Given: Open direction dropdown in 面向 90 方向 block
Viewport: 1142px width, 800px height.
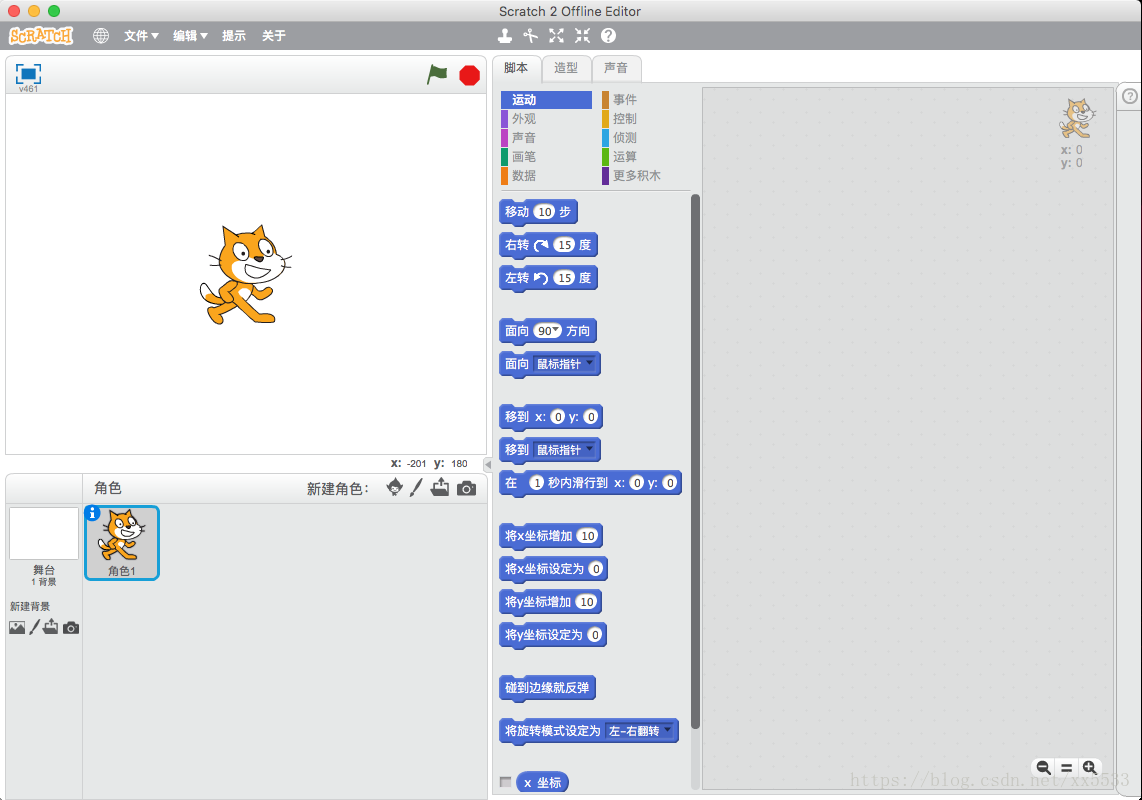Looking at the screenshot, I should (556, 330).
